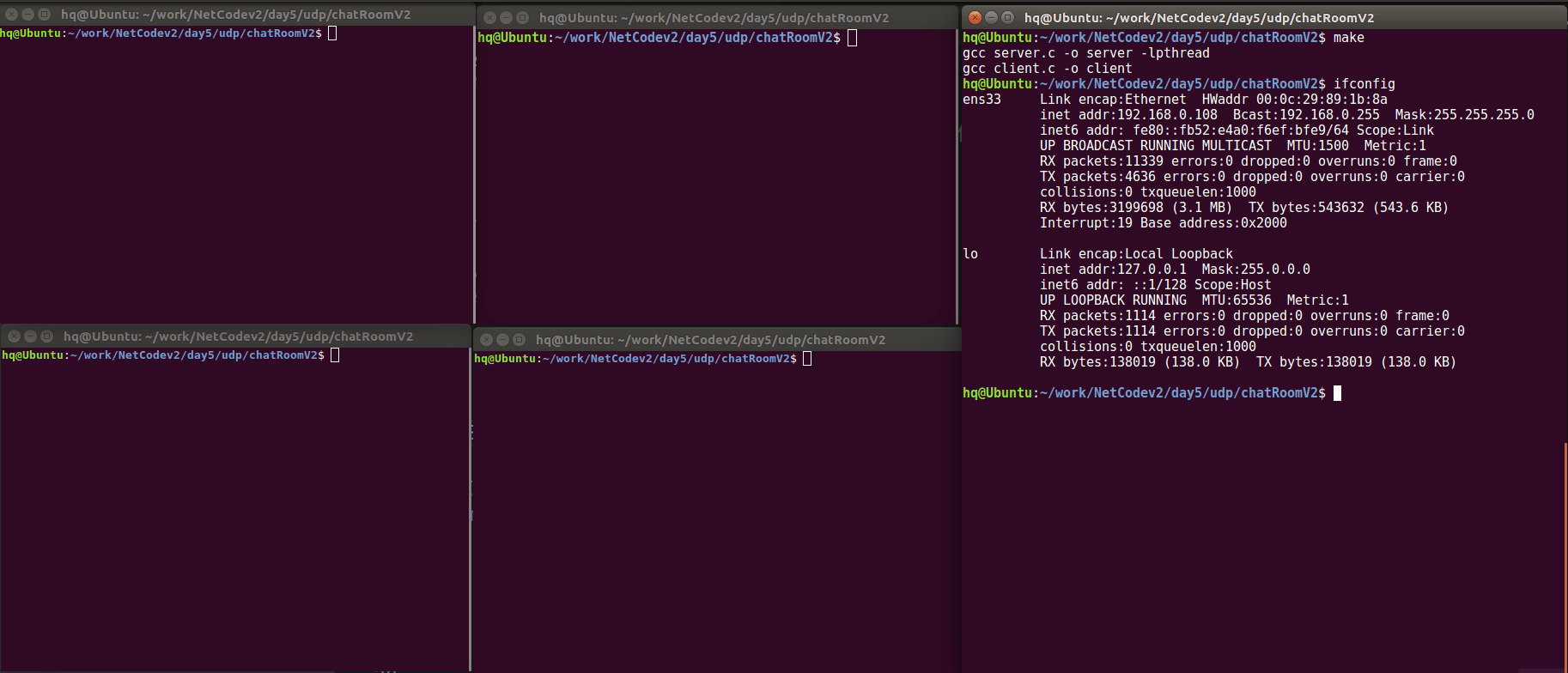Click 'UP LOOPBACK RUNNING' text
Viewport: 1568px width, 673px height.
pos(1113,300)
